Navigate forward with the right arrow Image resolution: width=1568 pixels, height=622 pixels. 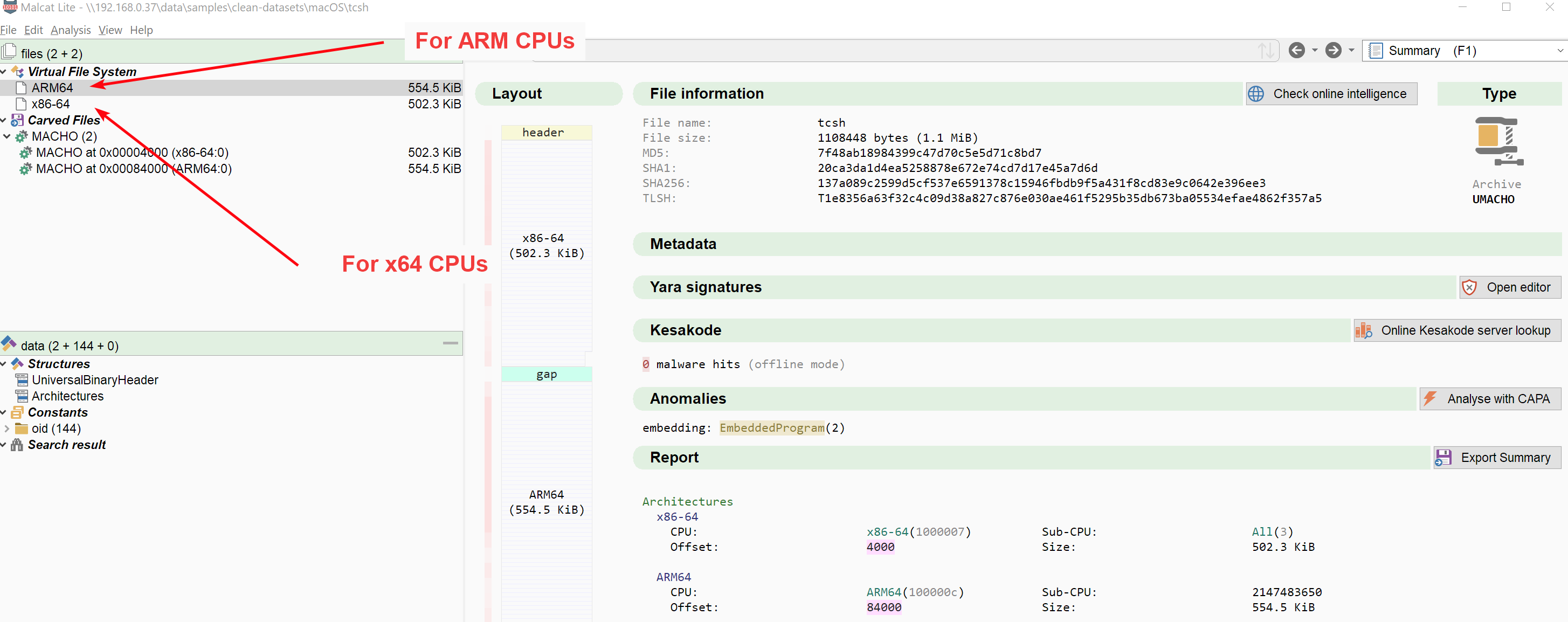[x=1334, y=51]
